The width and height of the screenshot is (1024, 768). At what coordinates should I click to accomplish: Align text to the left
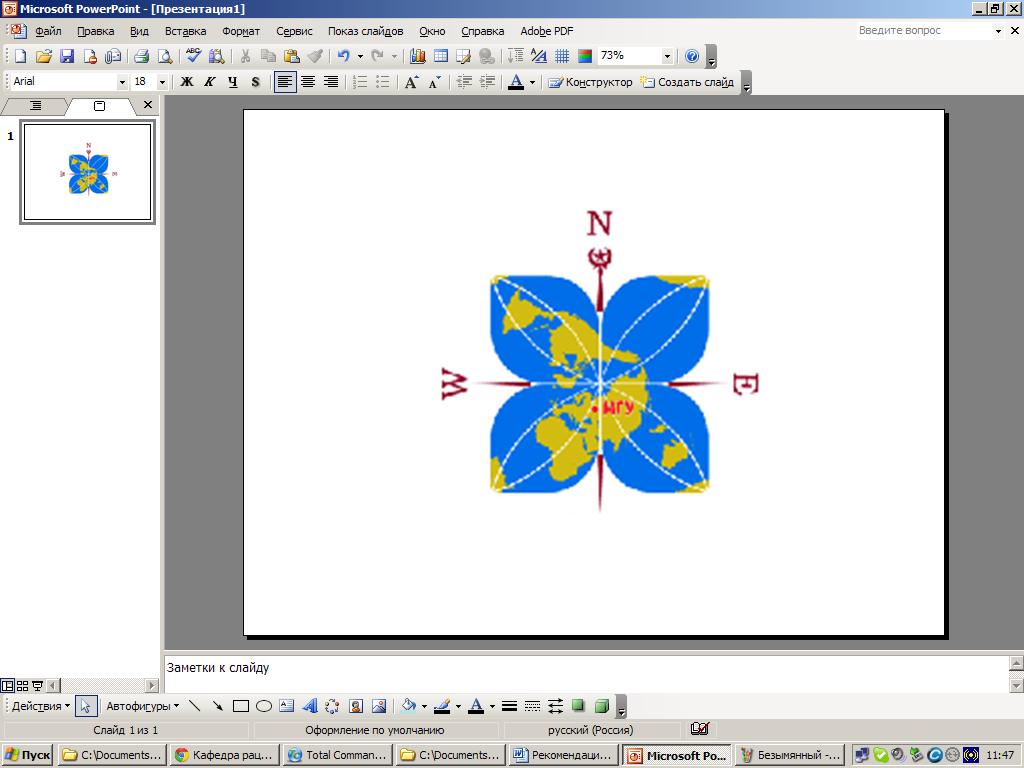point(285,82)
